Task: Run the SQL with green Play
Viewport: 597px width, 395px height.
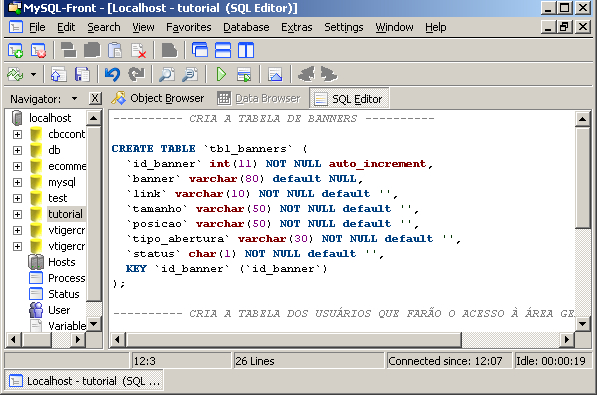Action: pyautogui.click(x=221, y=74)
